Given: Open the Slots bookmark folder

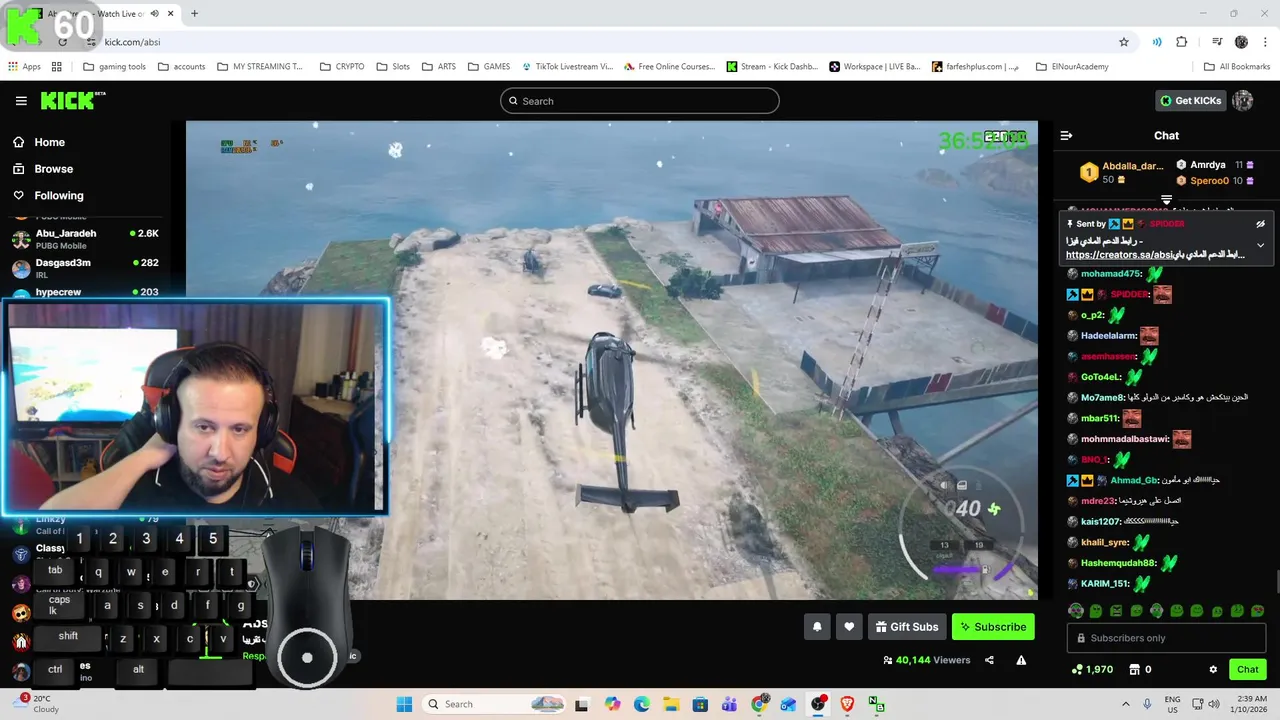Looking at the screenshot, I should point(392,67).
